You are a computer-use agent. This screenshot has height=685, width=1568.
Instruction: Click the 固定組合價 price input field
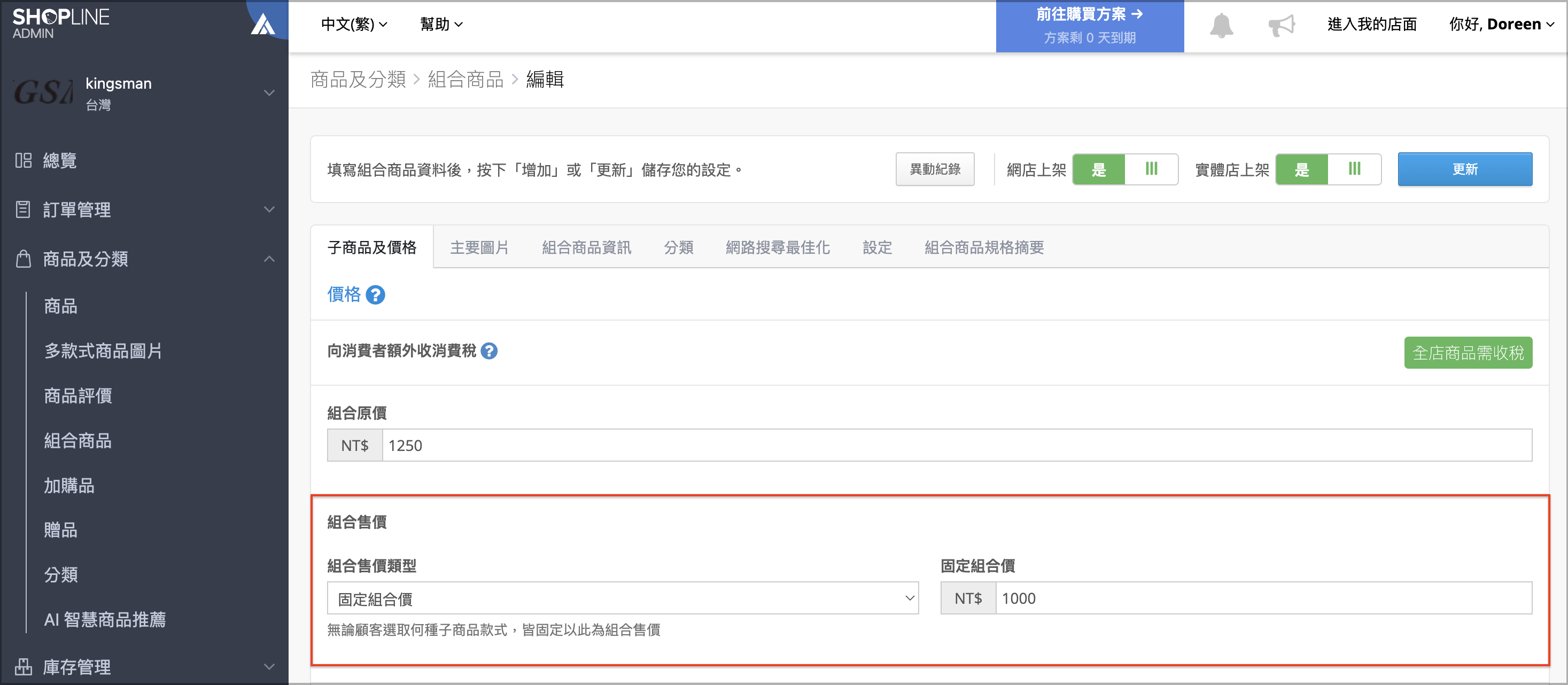[1264, 598]
